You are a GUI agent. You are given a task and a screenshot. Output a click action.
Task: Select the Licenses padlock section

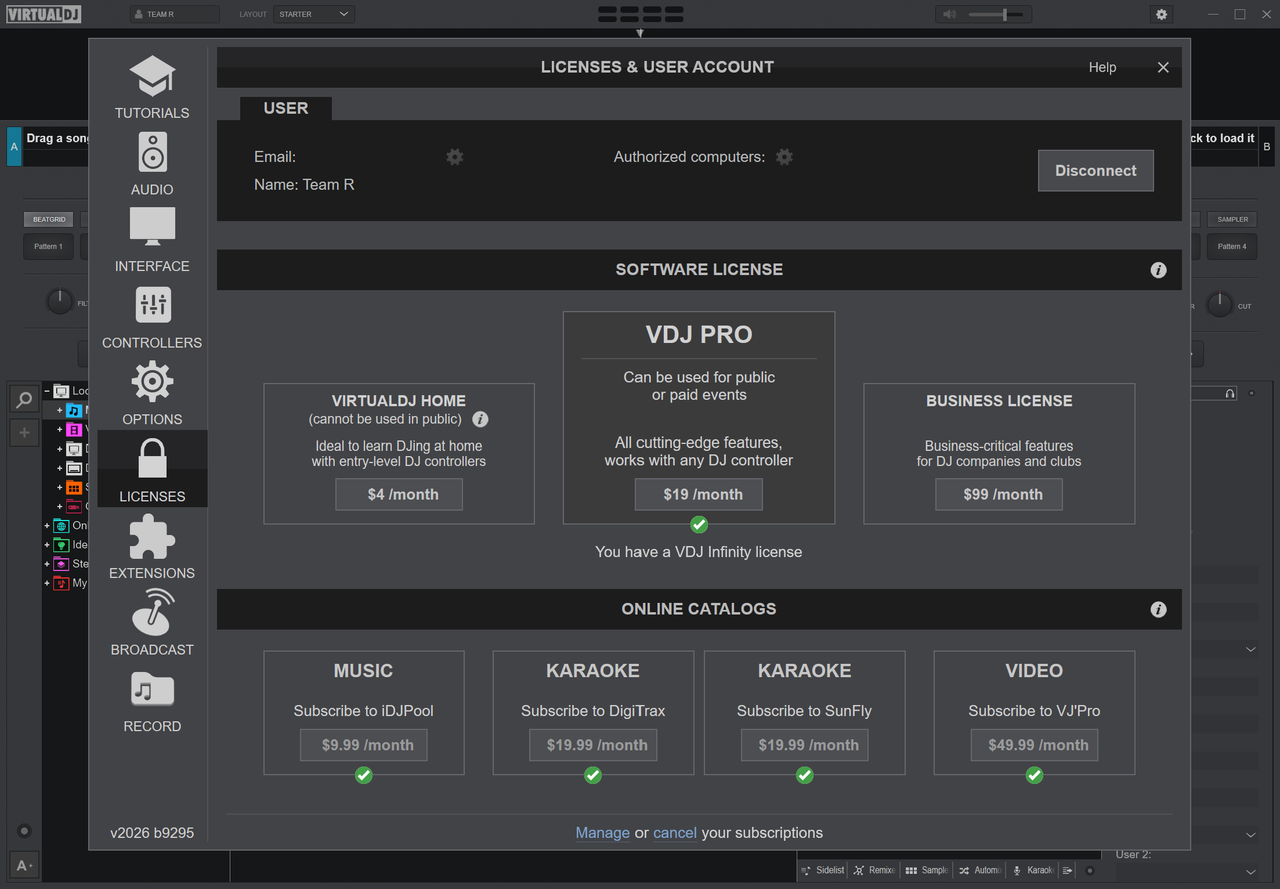(x=152, y=469)
